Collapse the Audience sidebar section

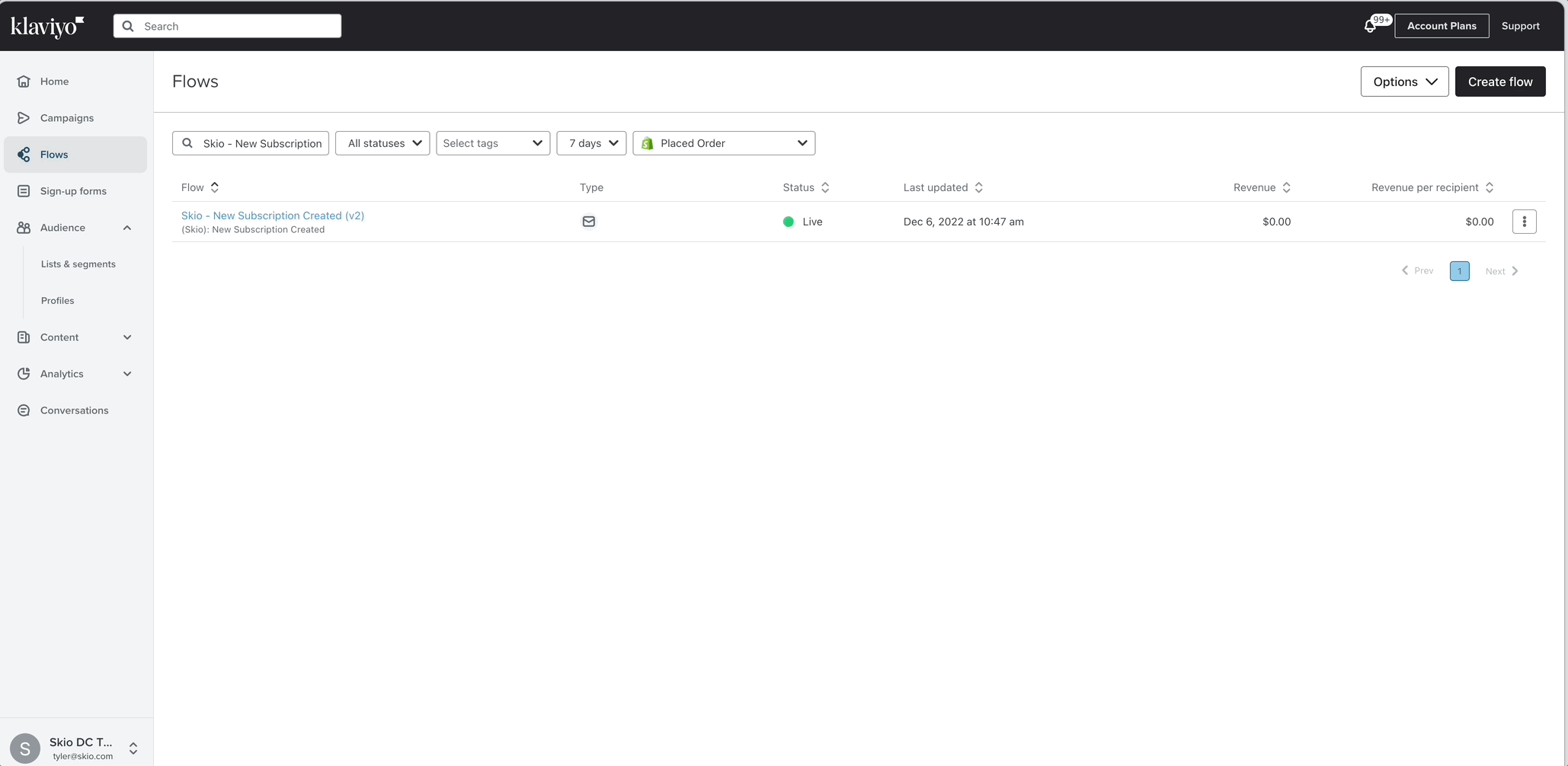coord(127,228)
